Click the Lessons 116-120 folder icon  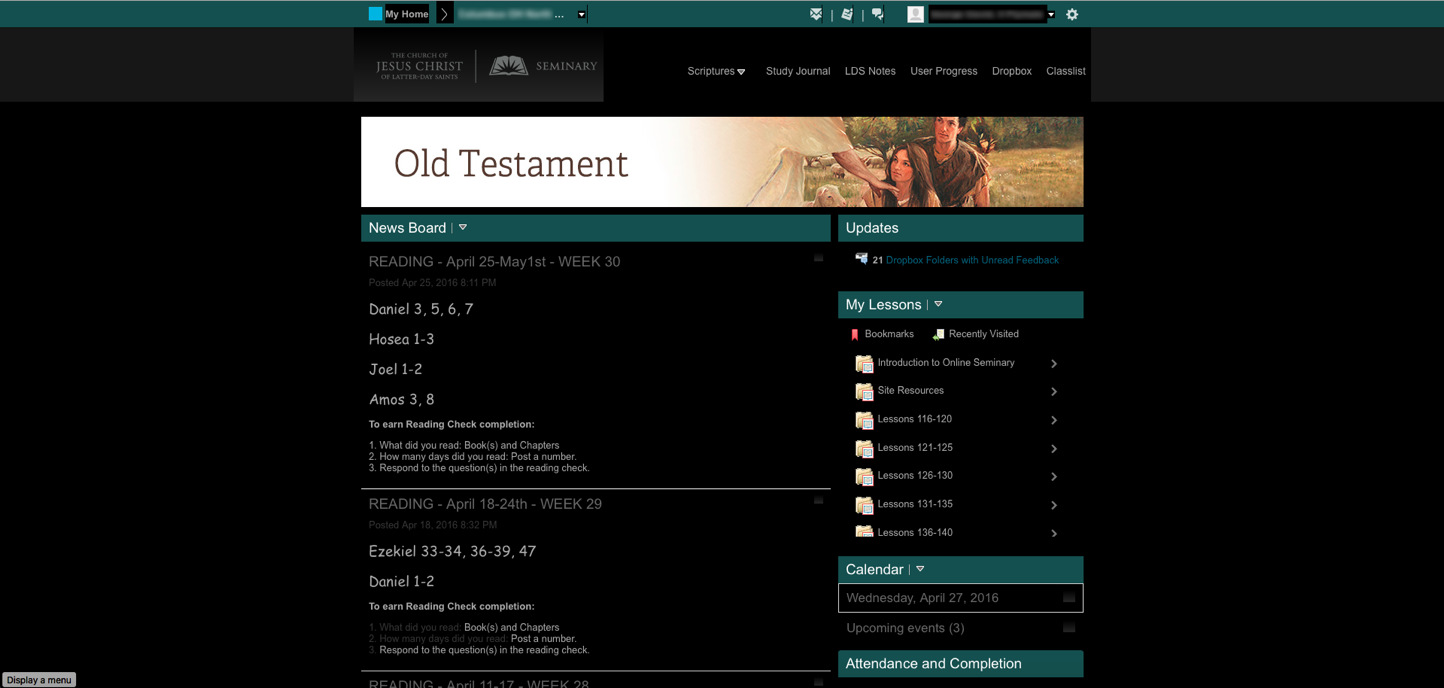point(864,420)
